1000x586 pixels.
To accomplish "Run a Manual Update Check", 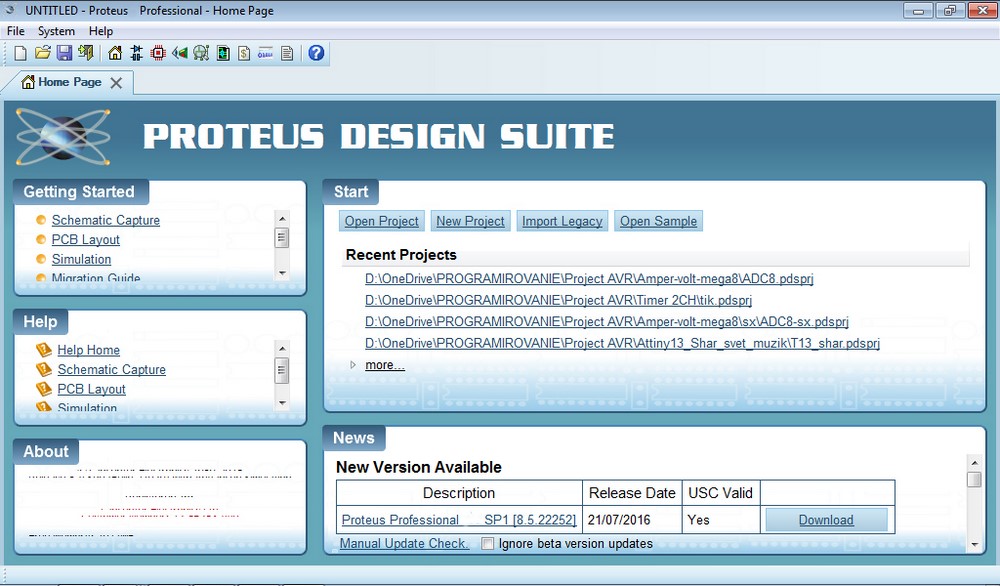I will click(x=404, y=543).
